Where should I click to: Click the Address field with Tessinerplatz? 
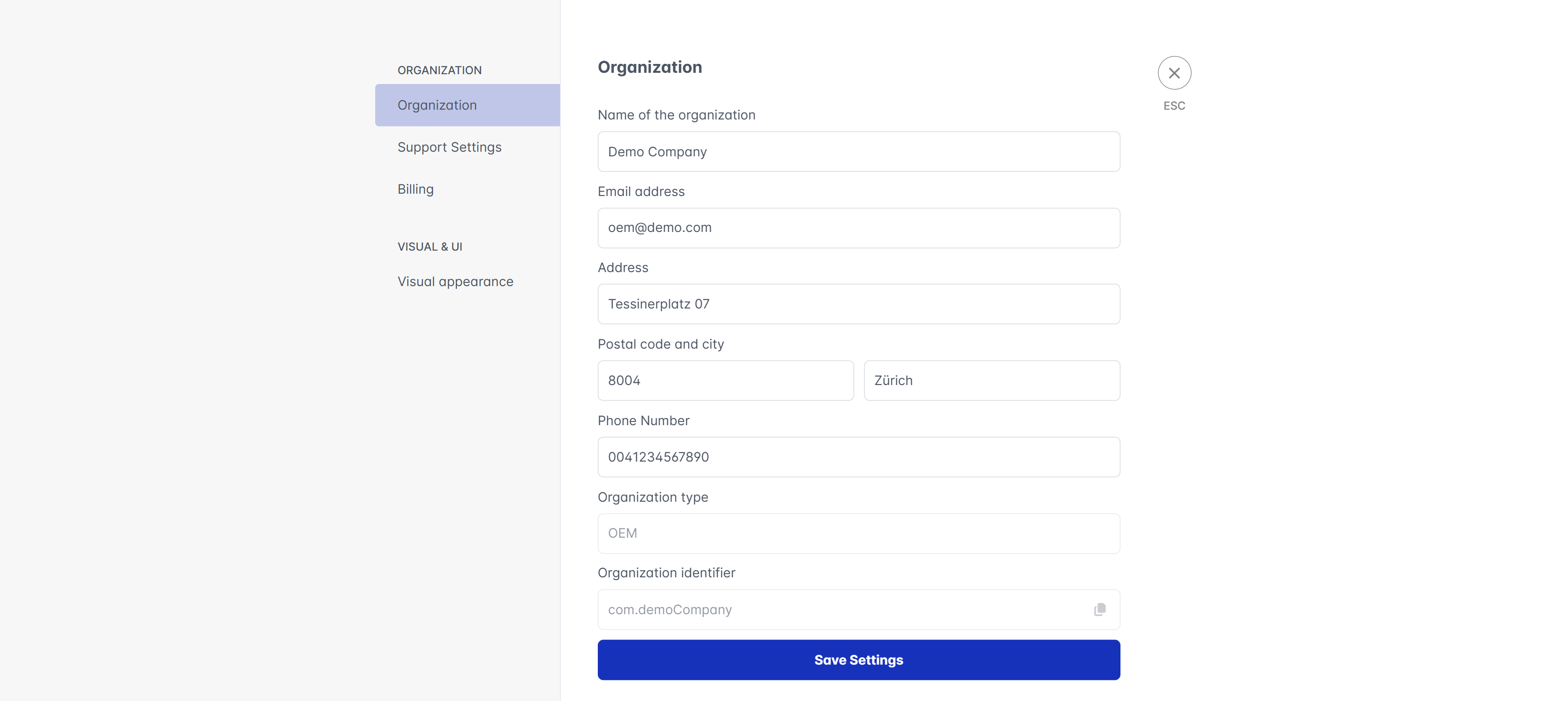pyautogui.click(x=858, y=304)
